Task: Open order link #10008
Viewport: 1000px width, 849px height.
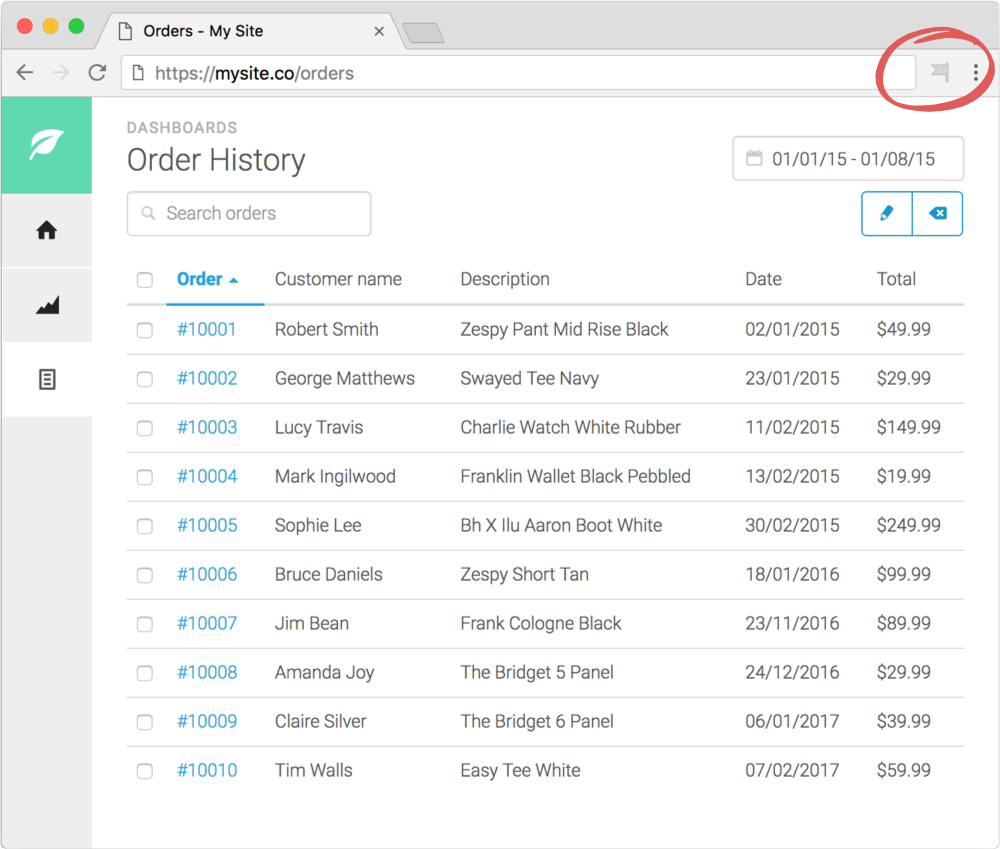Action: pyautogui.click(x=207, y=672)
